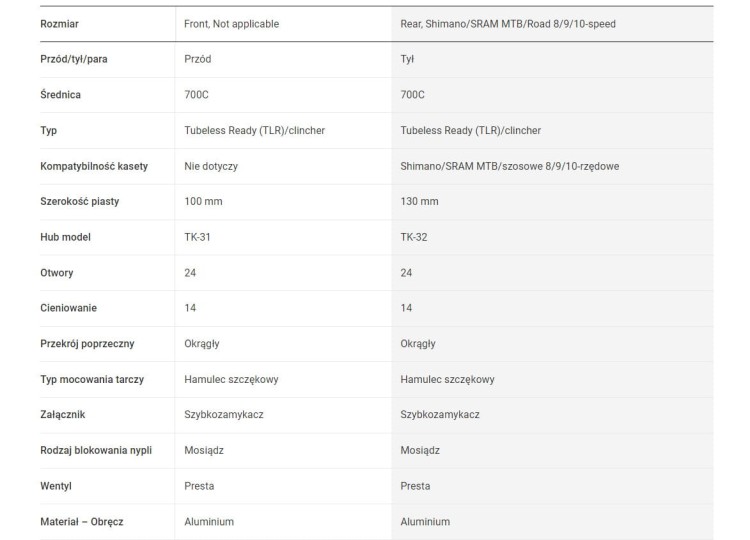Select the TK-31 hub model cell
The width and height of the screenshot is (750, 540).
[197, 237]
